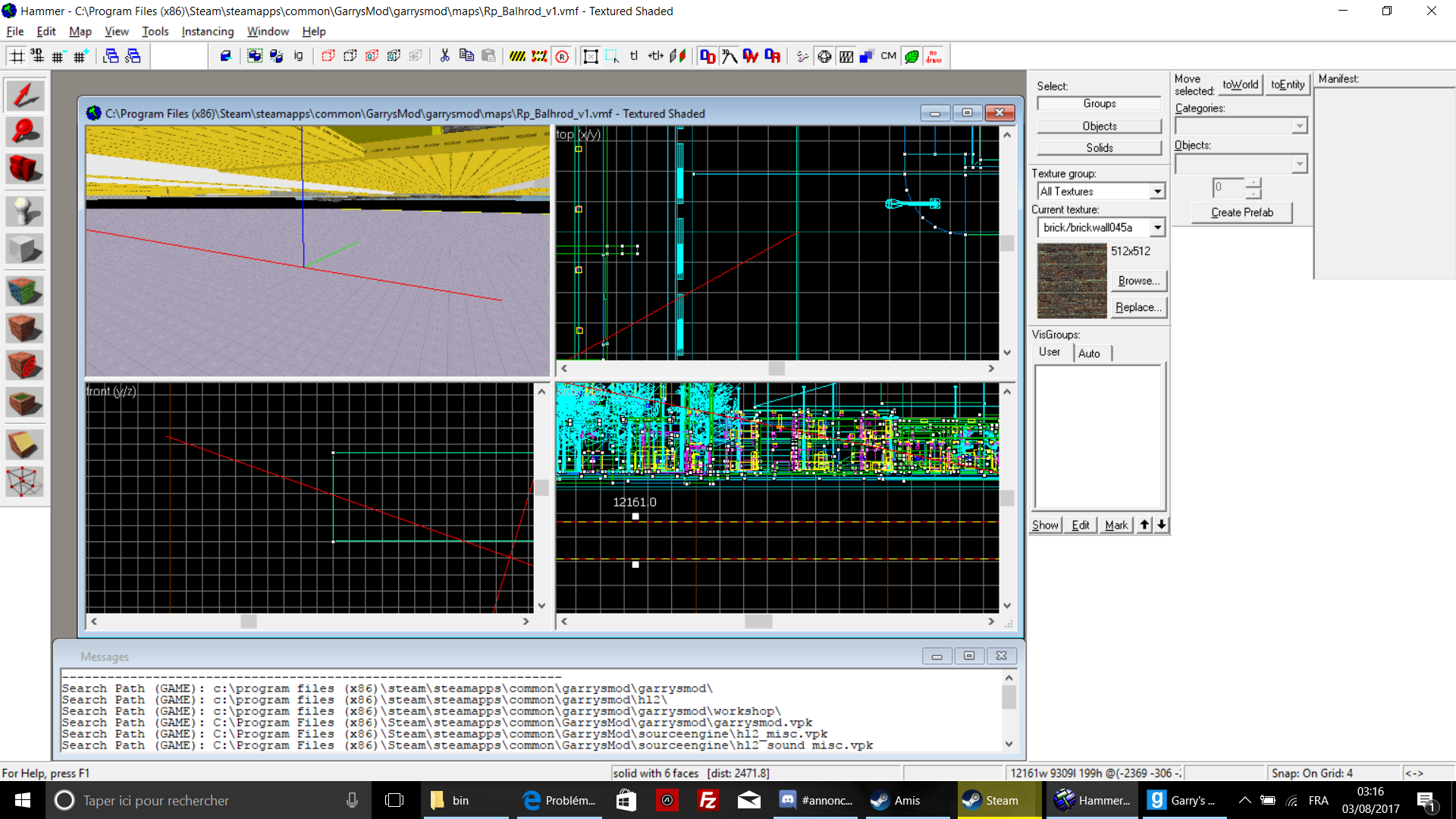The width and height of the screenshot is (1456, 819).
Task: Toggle scaling texture lock icon
Action: [x=656, y=56]
